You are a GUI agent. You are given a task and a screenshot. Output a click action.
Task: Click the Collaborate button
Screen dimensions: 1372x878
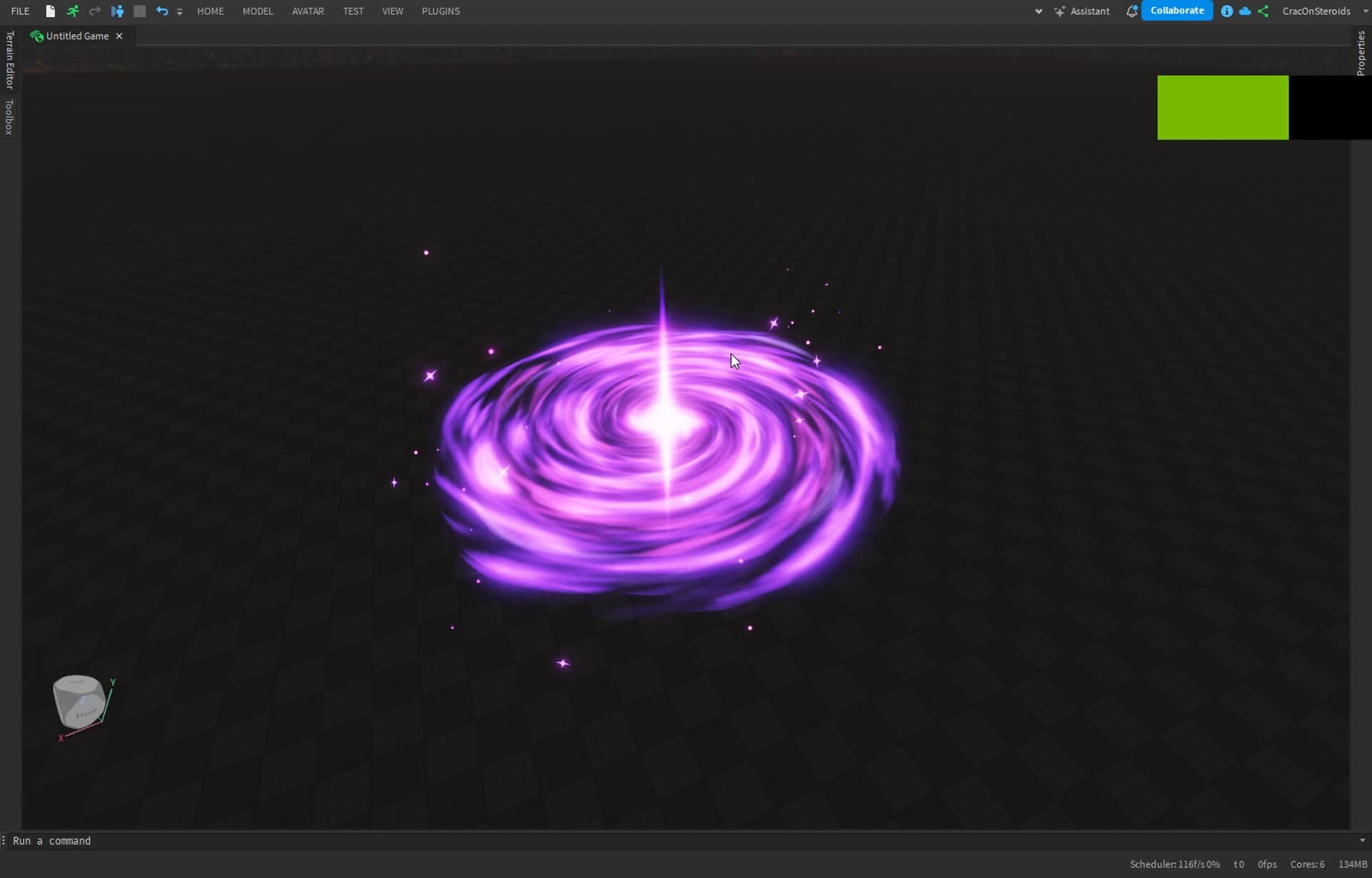pos(1176,11)
